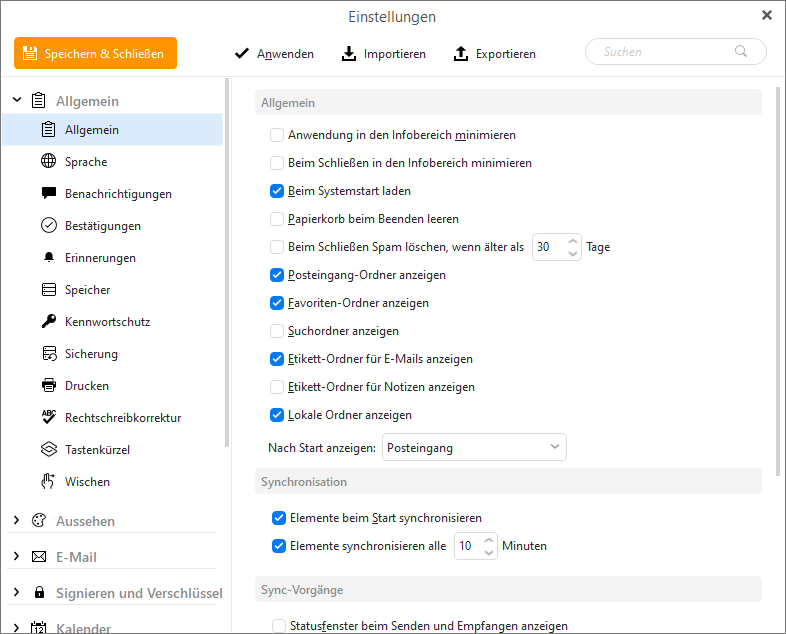
Task: Expand the E-Mail settings section
Action: [17, 556]
